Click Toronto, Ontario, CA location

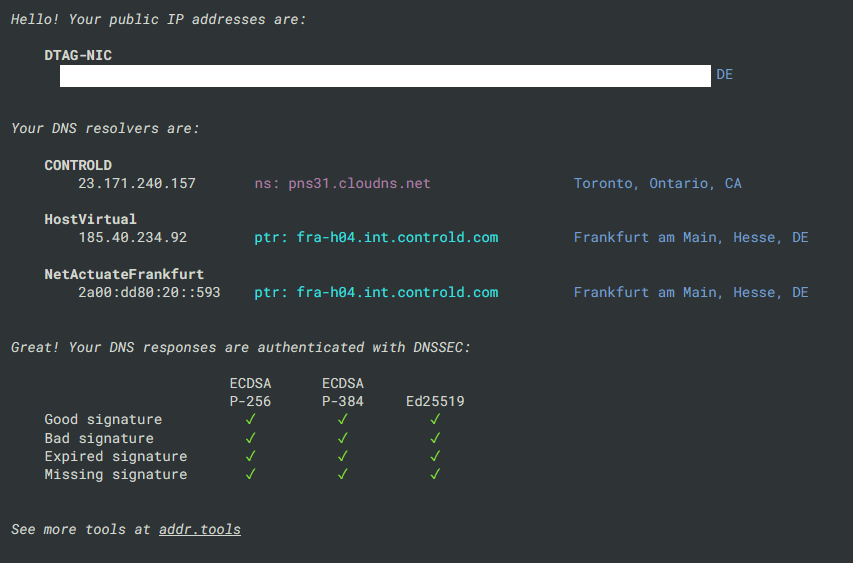658,183
